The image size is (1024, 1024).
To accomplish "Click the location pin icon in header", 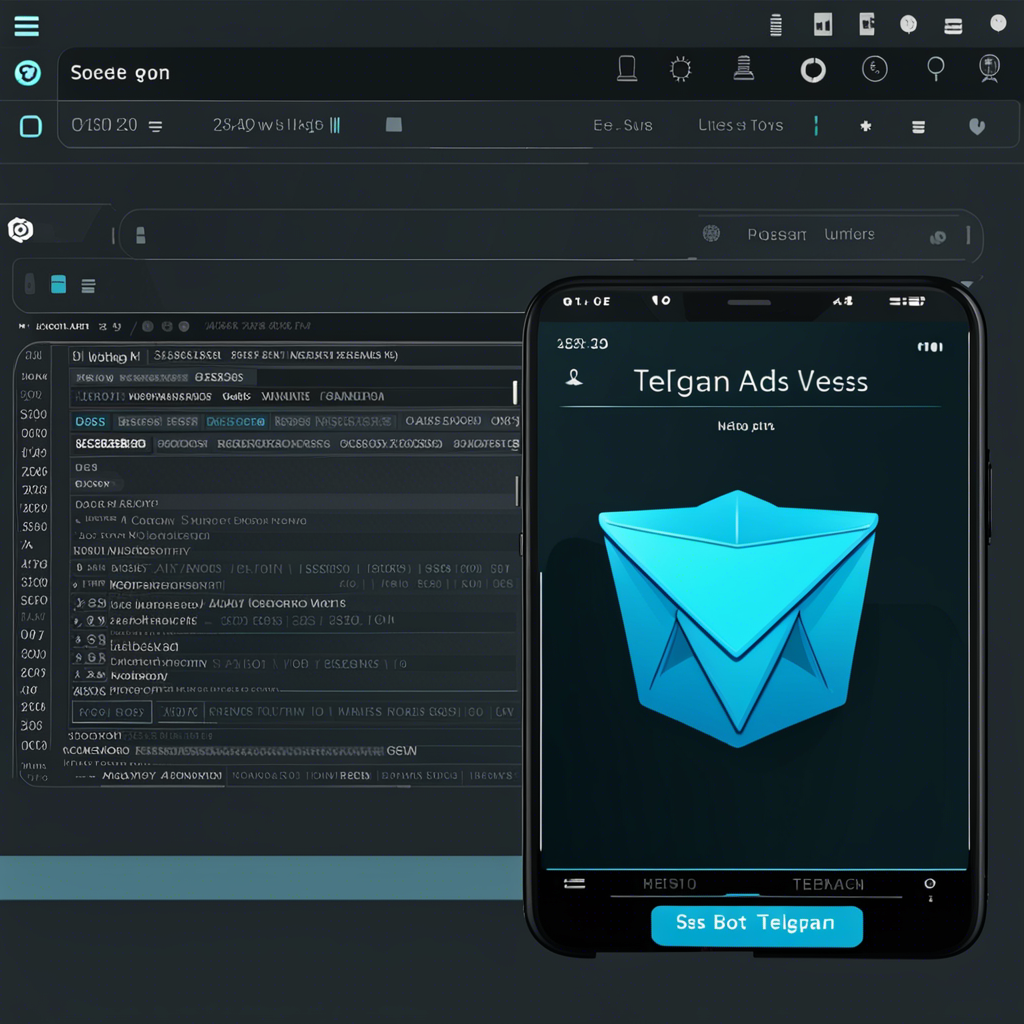I will (x=936, y=68).
